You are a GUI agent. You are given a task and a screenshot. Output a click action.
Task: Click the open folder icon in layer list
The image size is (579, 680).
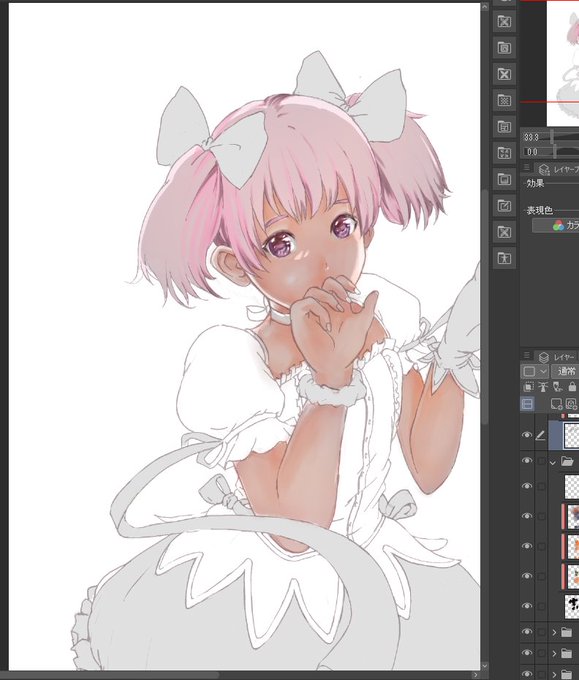(x=567, y=461)
